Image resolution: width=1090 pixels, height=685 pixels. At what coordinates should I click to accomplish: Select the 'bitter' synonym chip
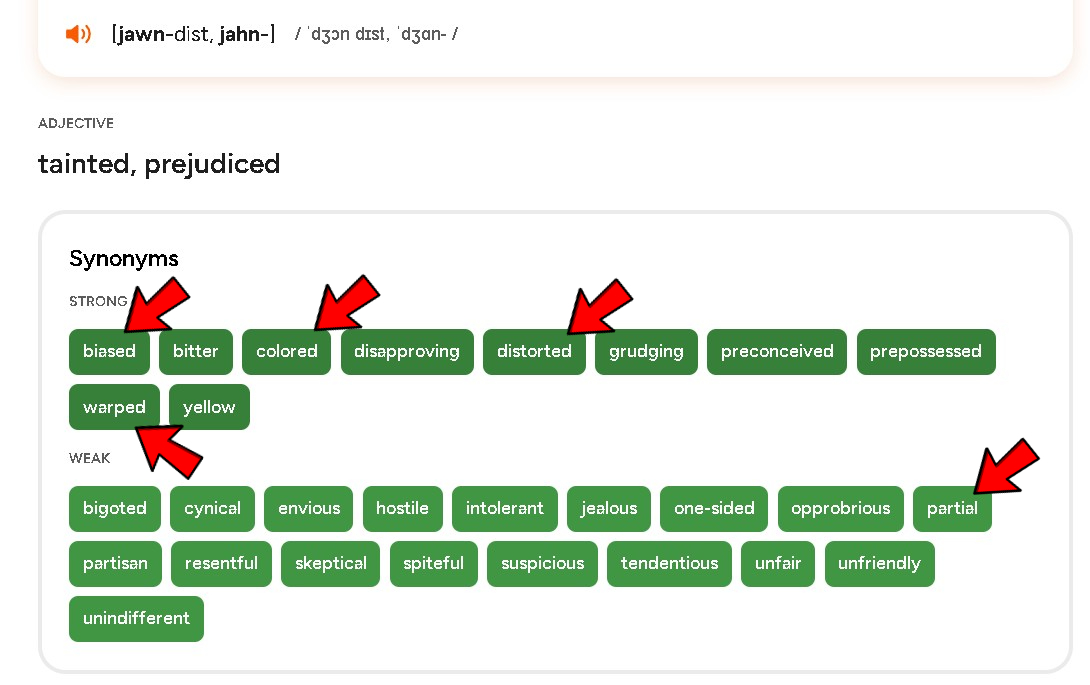195,352
